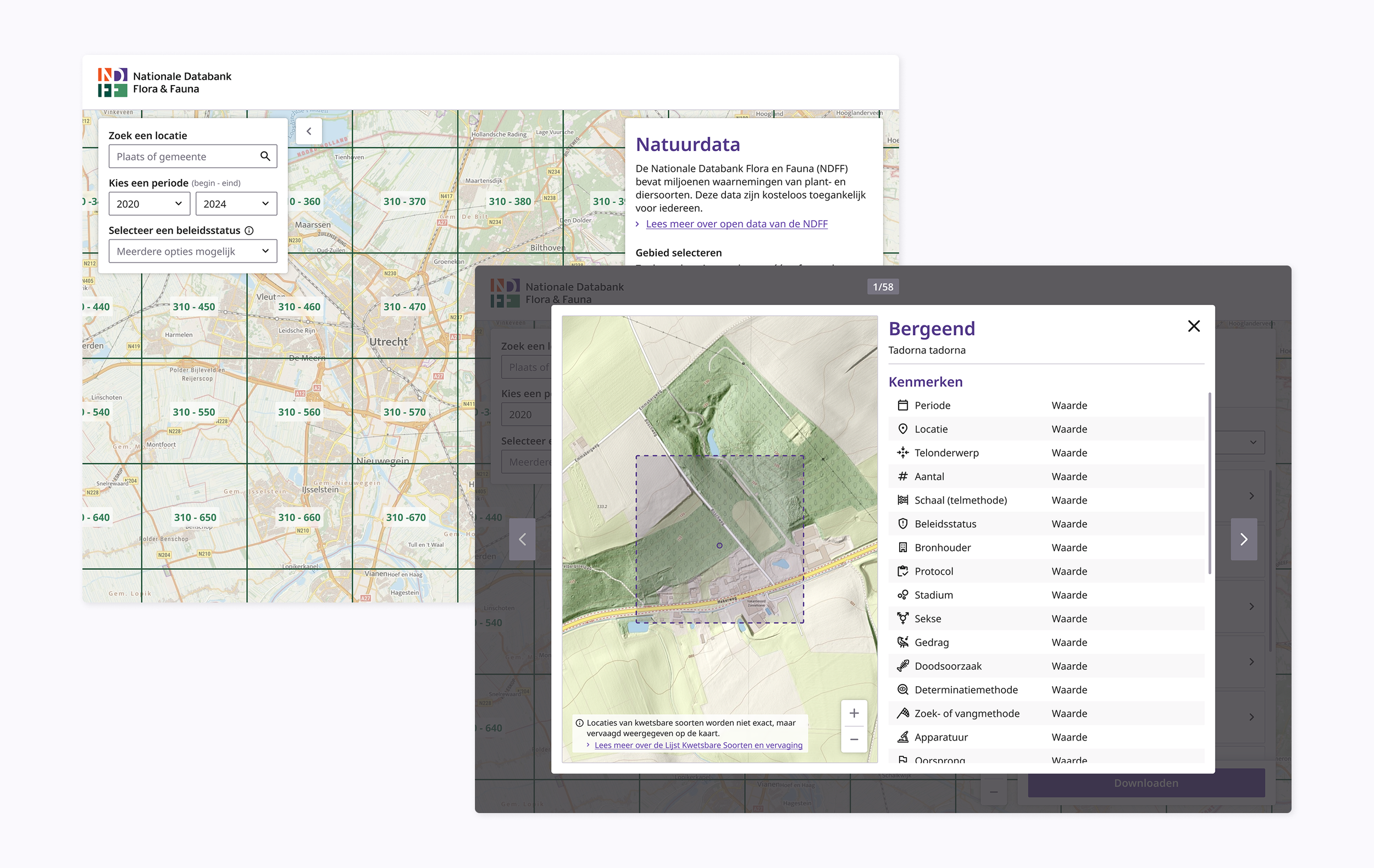
Task: Click the location pin icon beside Locatie
Action: (902, 429)
